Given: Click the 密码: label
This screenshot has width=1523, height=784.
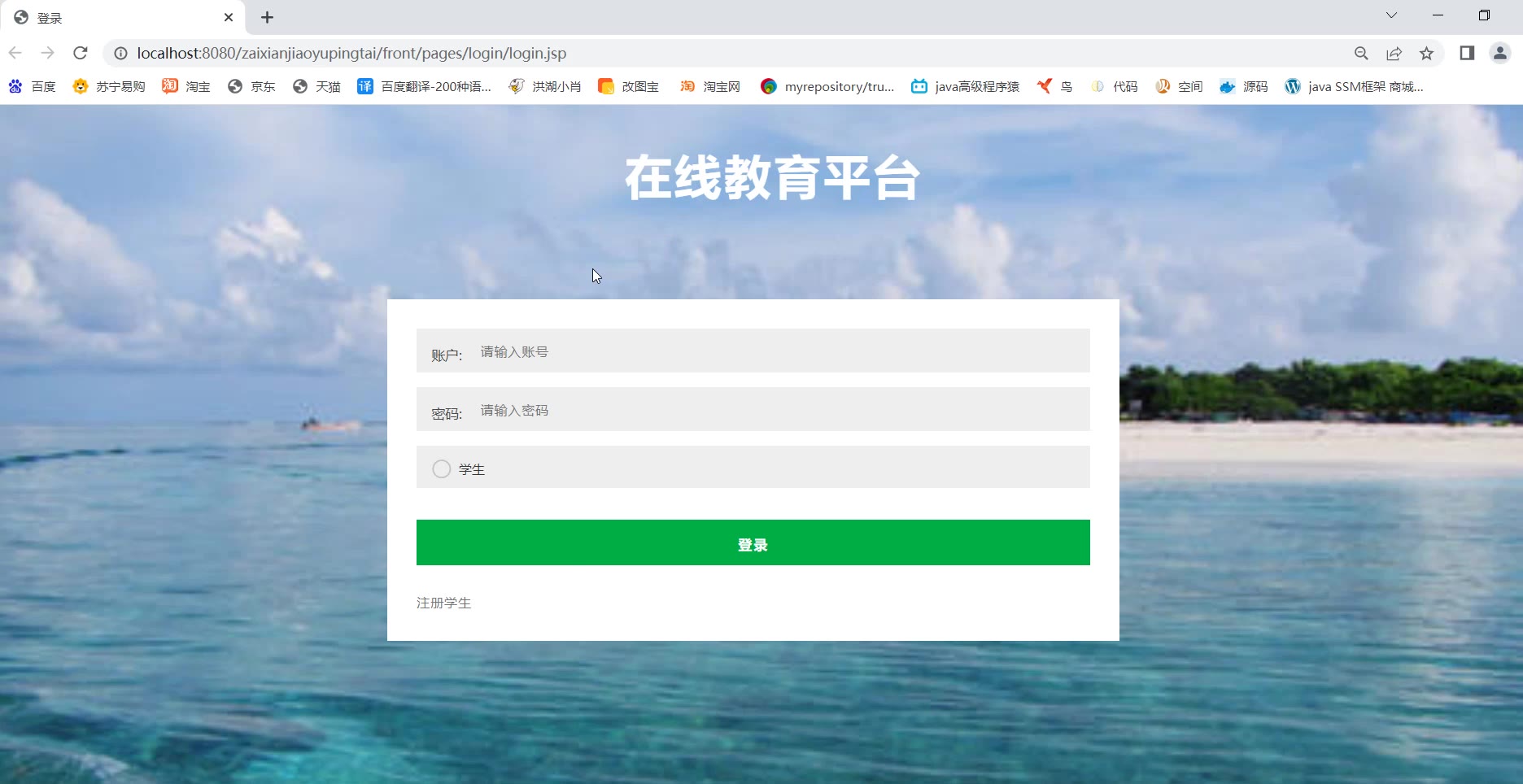Looking at the screenshot, I should point(447,414).
